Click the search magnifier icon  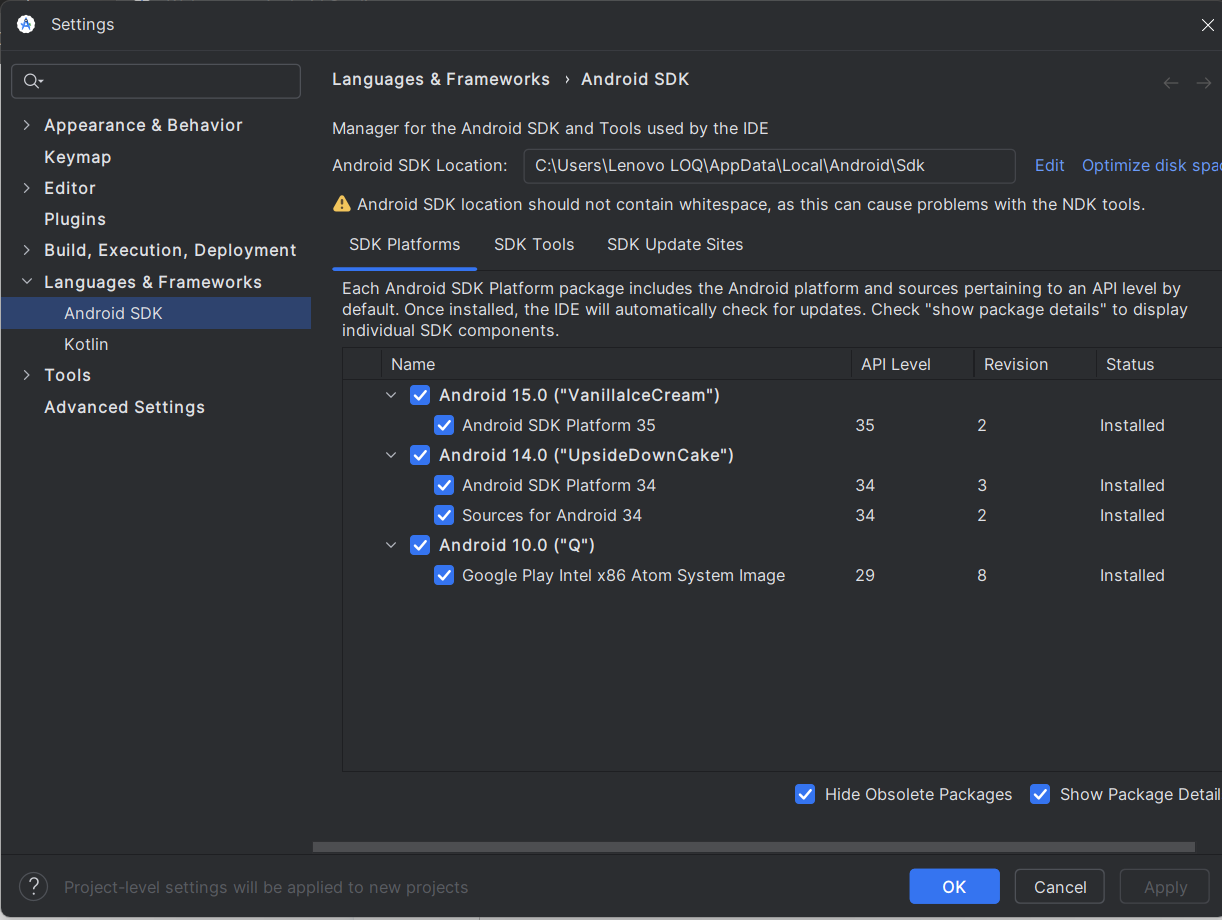pos(32,81)
